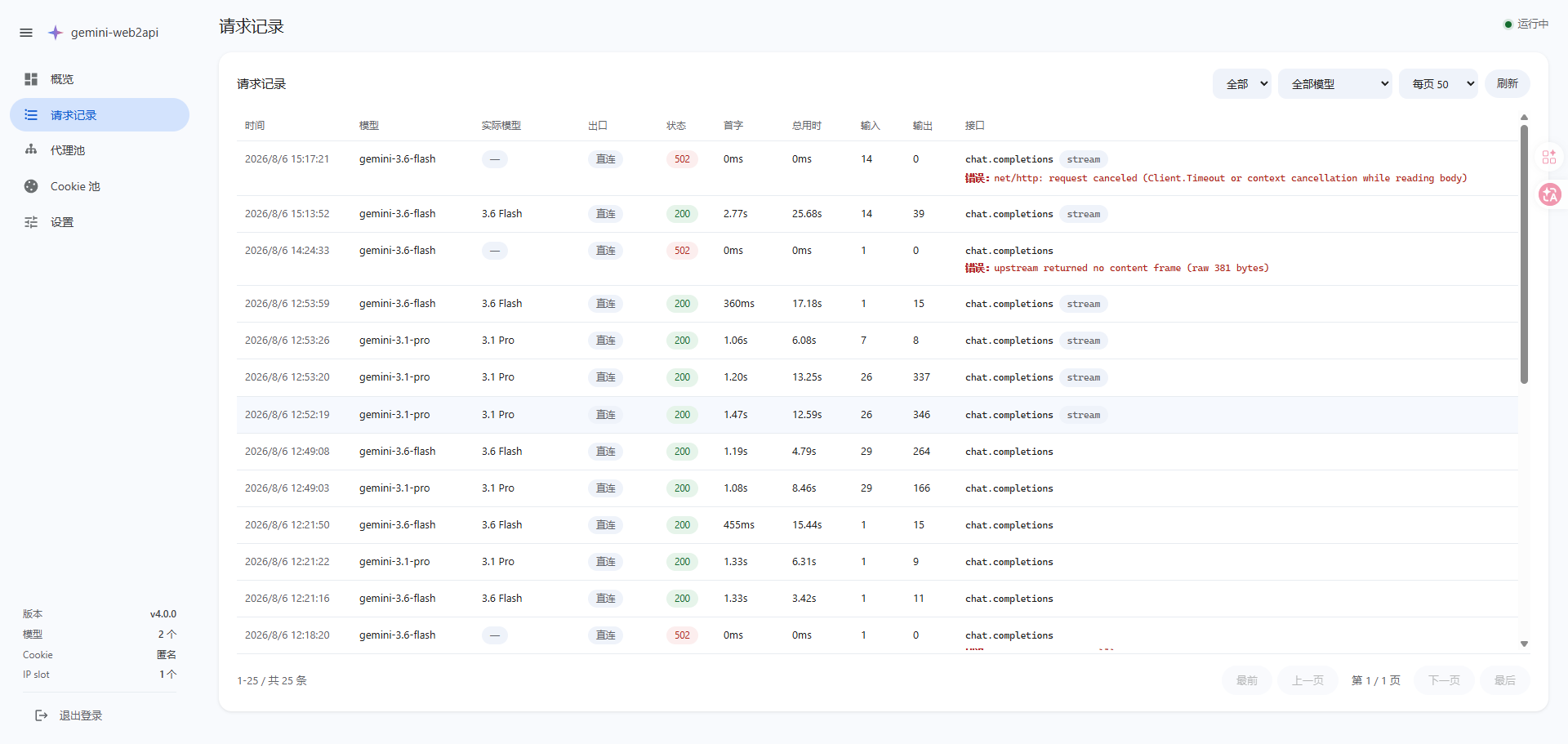Image resolution: width=1568 pixels, height=744 pixels.
Task: Click the table vertical scrollbar thumb
Action: coord(1524,253)
